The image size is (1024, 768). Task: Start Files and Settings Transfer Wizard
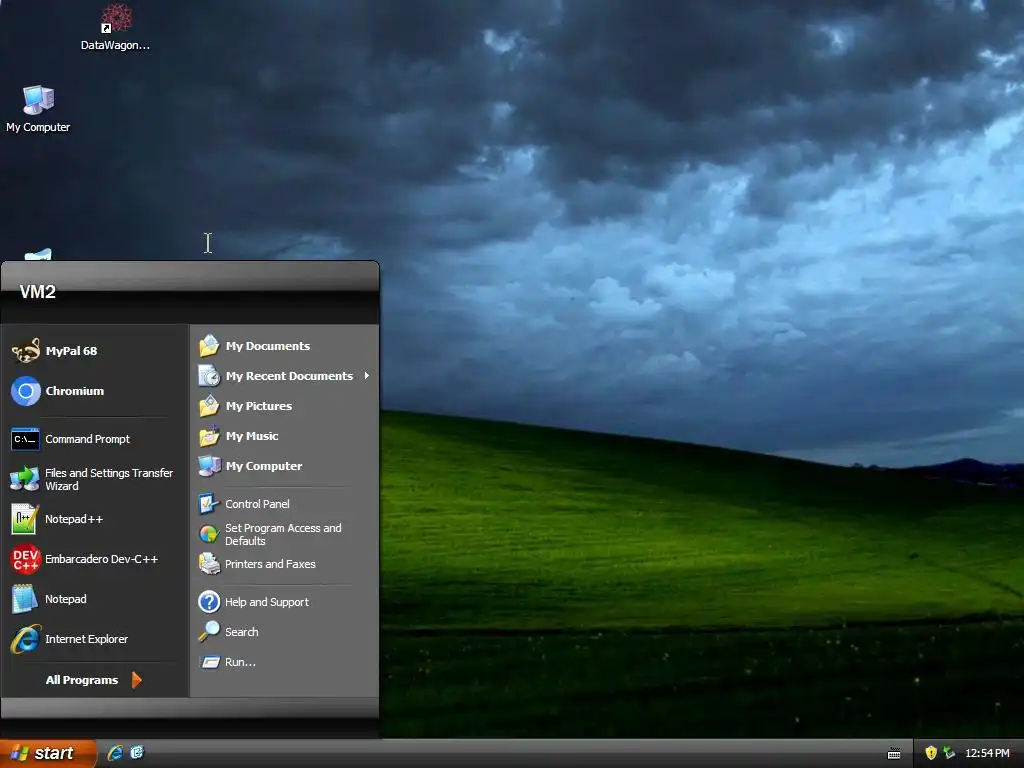coord(95,479)
